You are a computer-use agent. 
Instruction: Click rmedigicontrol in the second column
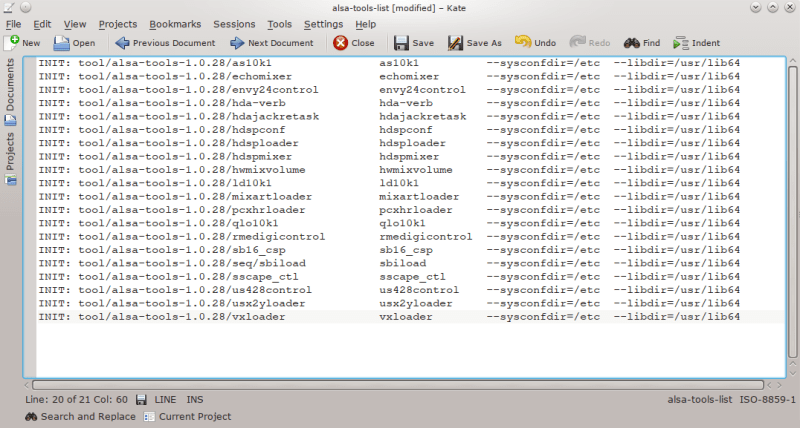[426, 237]
